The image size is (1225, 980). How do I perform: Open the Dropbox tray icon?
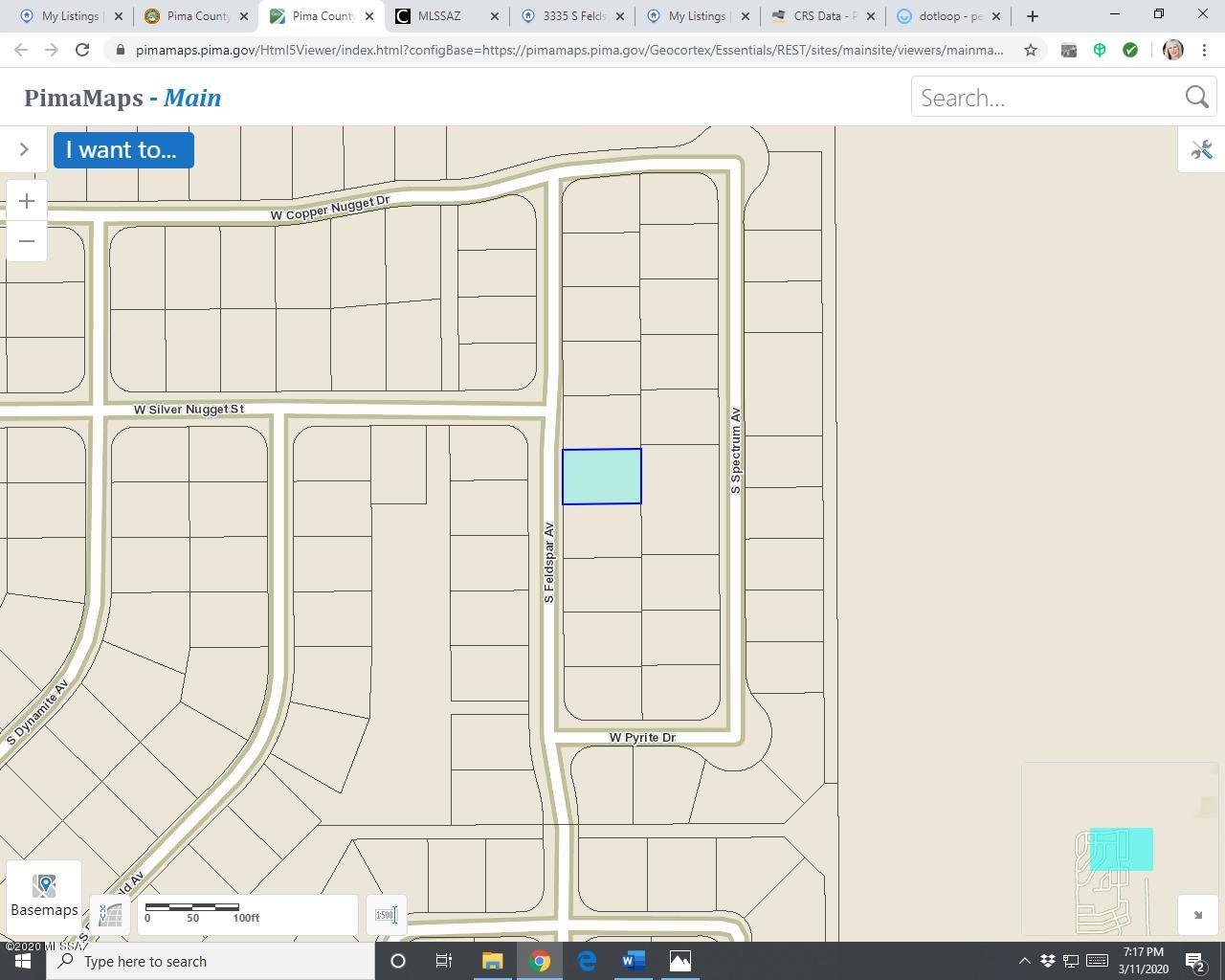pos(1048,961)
